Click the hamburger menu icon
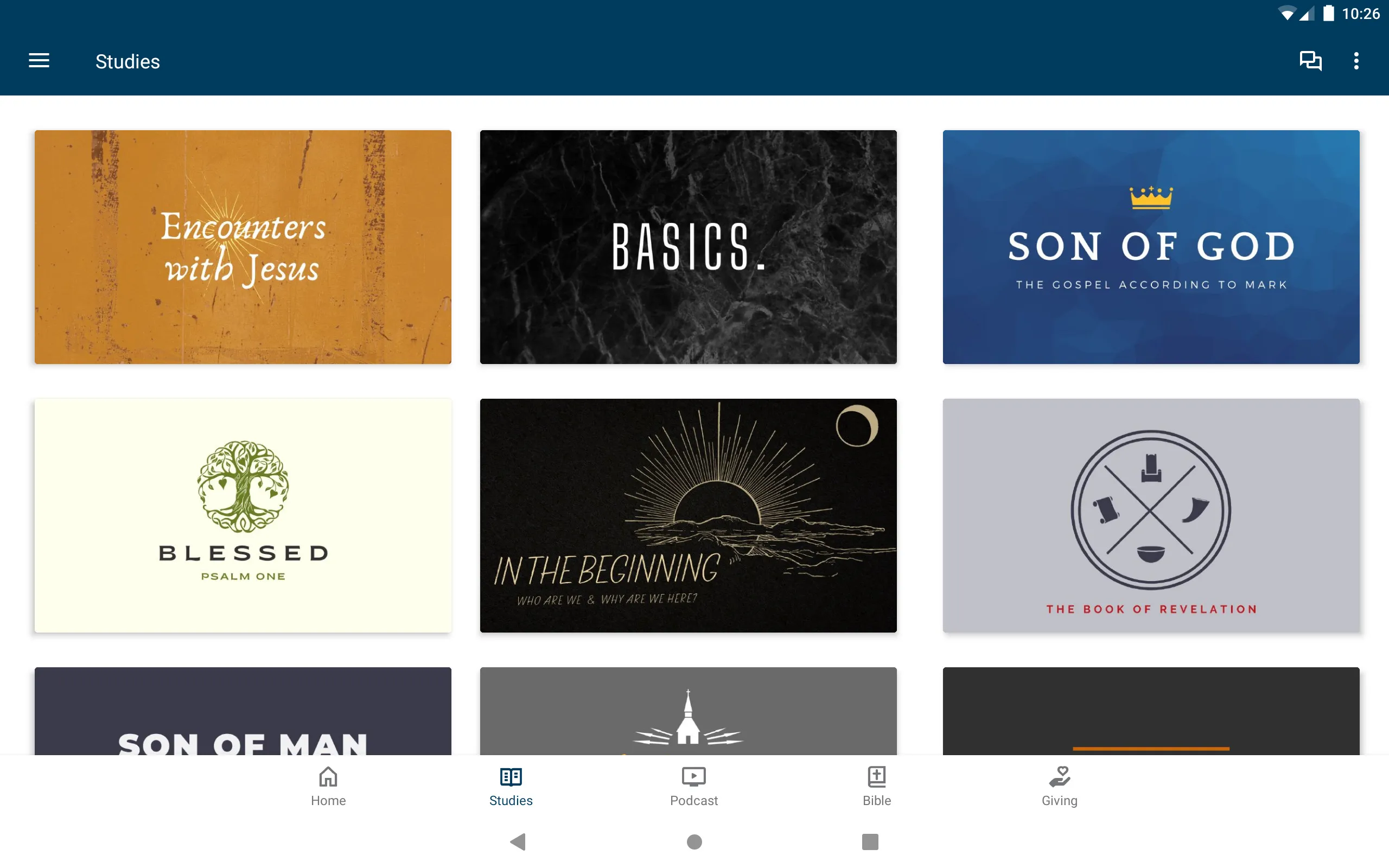This screenshot has height=868, width=1389. pyautogui.click(x=39, y=61)
